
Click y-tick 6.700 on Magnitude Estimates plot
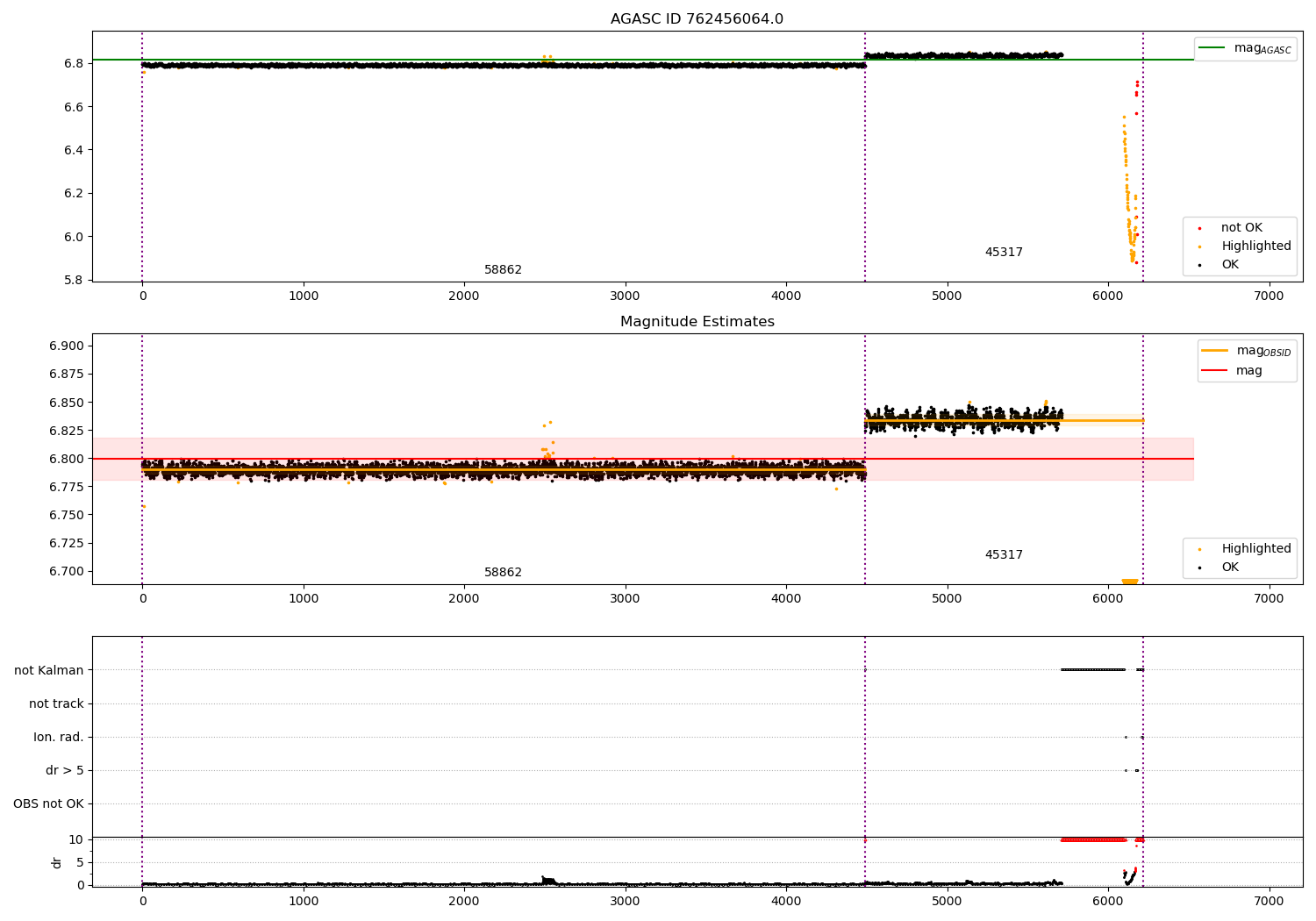67,572
